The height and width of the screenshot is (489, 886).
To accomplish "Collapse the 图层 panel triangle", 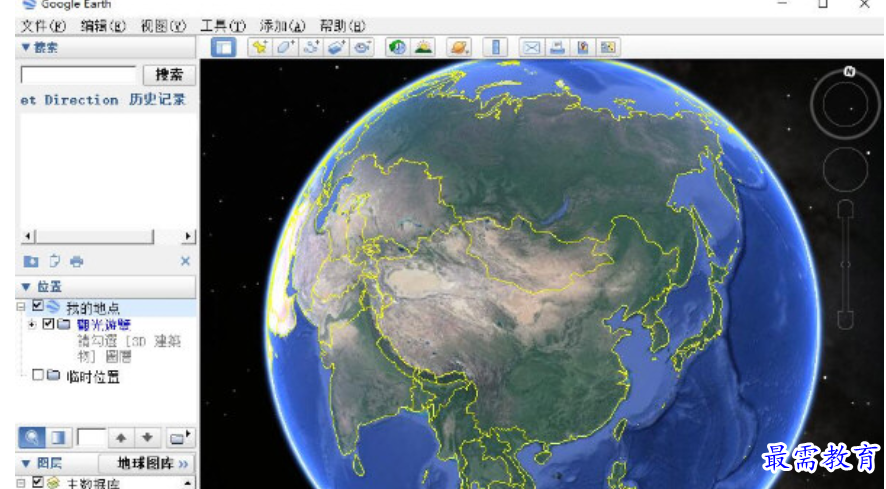I will tap(25, 463).
